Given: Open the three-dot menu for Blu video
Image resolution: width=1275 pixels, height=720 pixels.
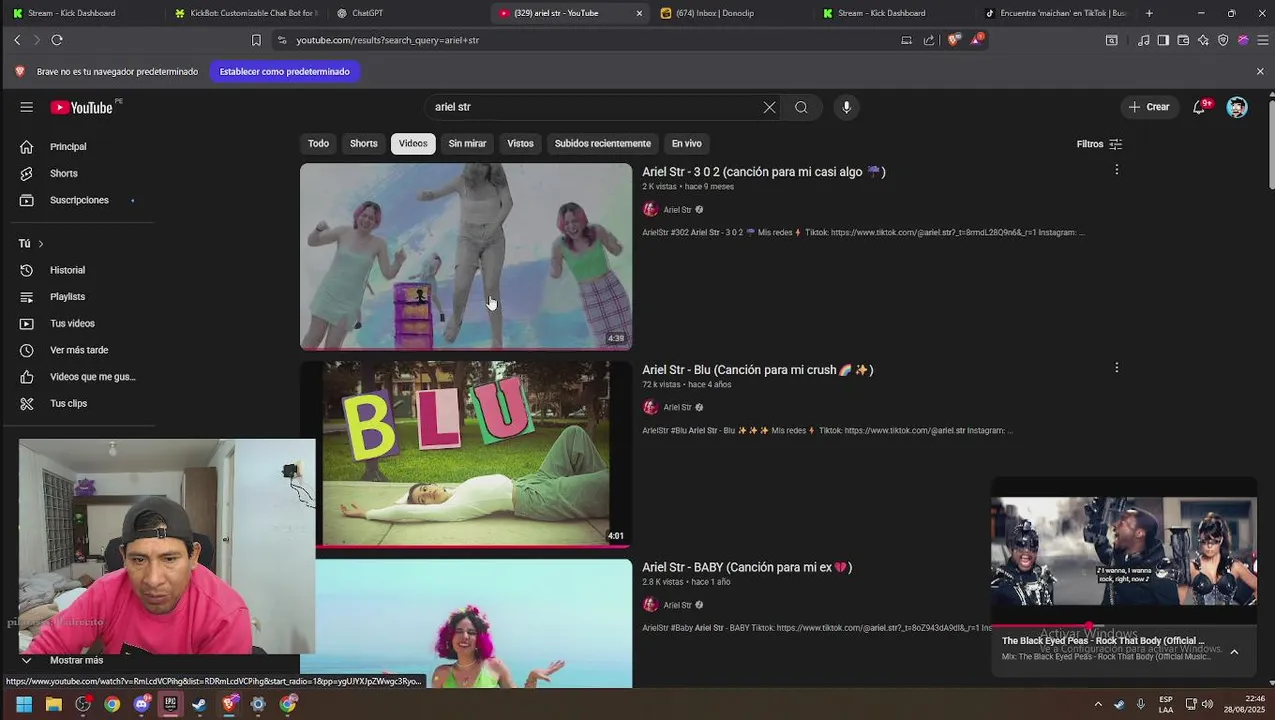Looking at the screenshot, I should tap(1116, 368).
